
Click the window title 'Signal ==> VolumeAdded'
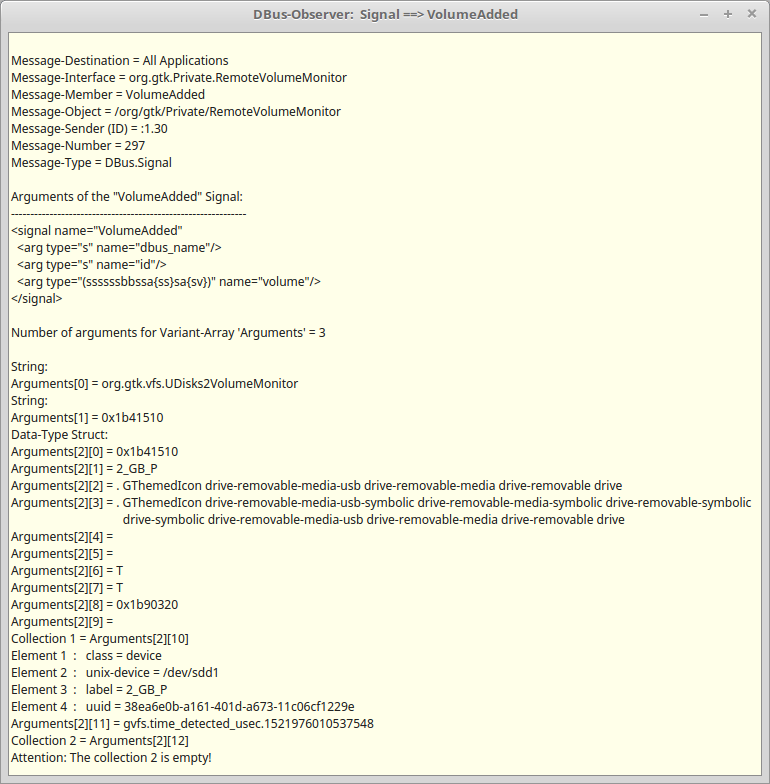384,14
